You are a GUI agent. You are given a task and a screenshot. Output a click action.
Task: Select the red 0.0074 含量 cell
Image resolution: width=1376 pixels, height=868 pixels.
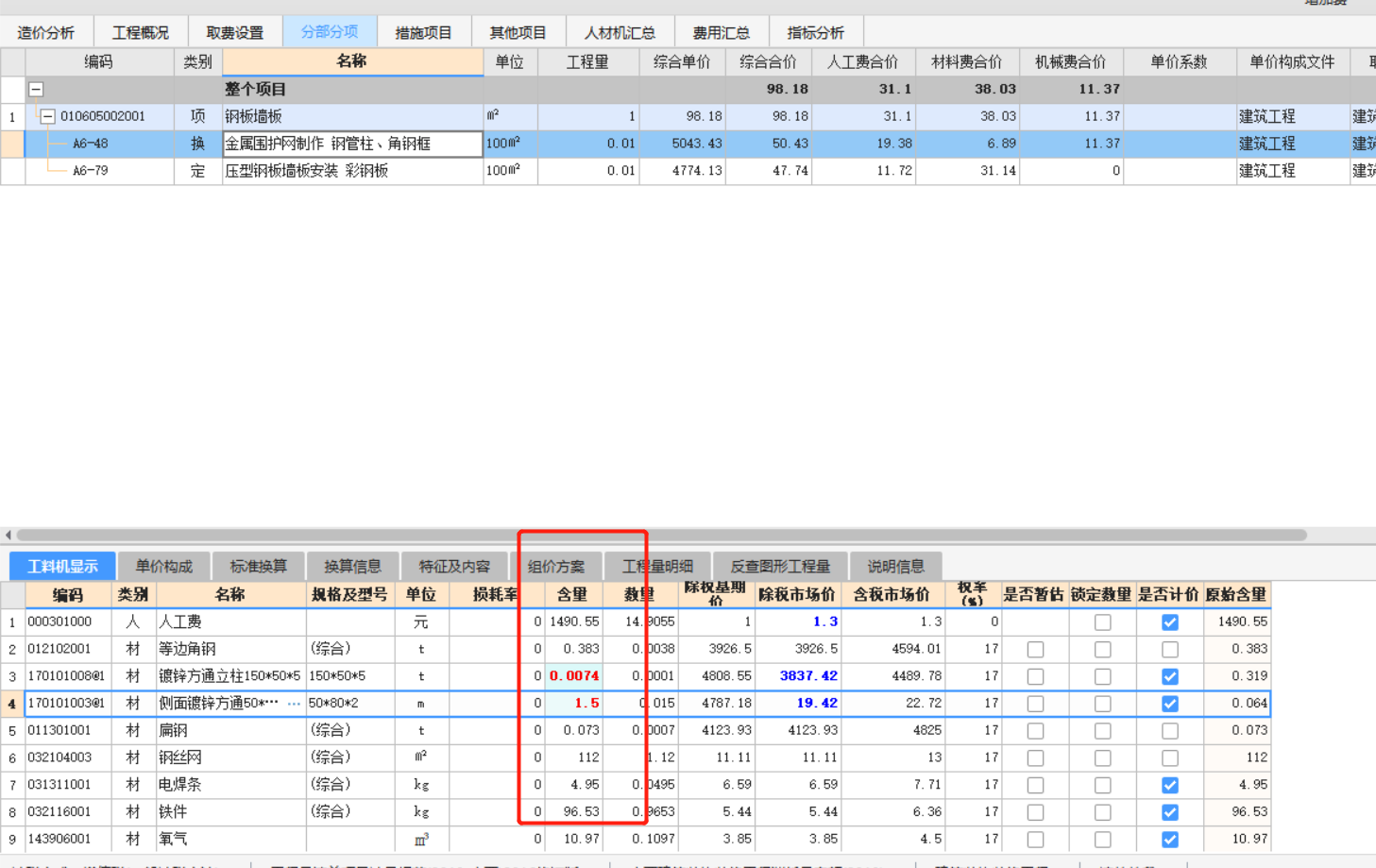click(x=574, y=676)
